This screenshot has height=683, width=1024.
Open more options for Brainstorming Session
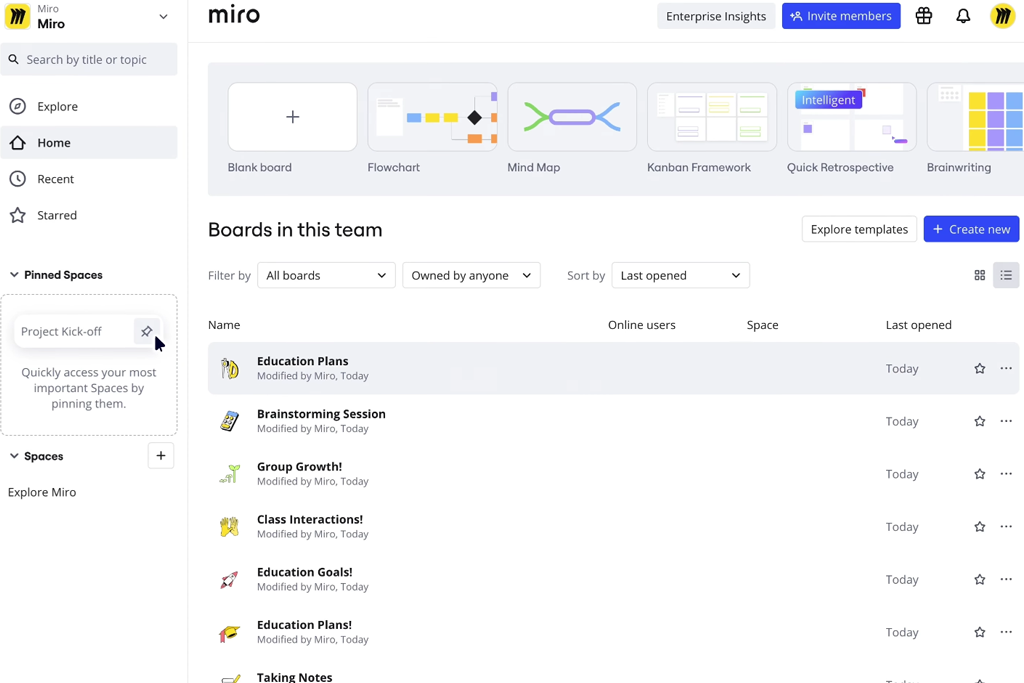[1006, 421]
